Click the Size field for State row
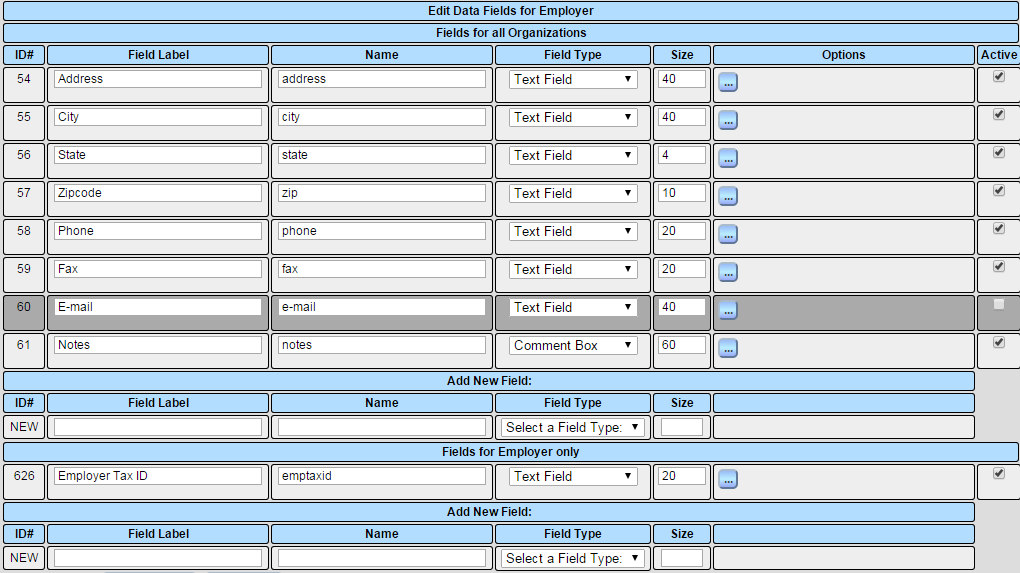The image size is (1020, 573). point(682,155)
